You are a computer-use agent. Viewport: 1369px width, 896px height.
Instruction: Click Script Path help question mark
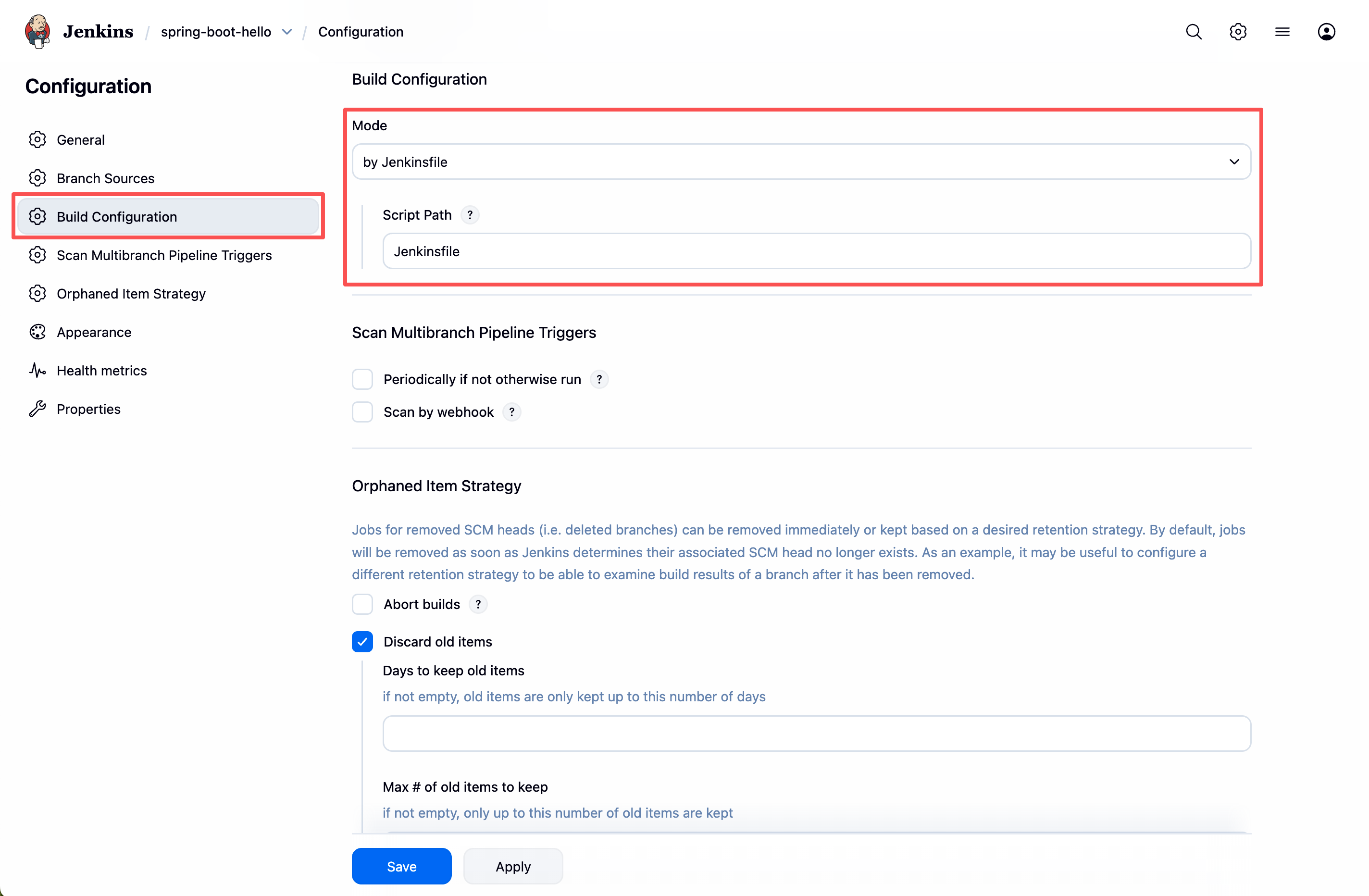point(470,215)
